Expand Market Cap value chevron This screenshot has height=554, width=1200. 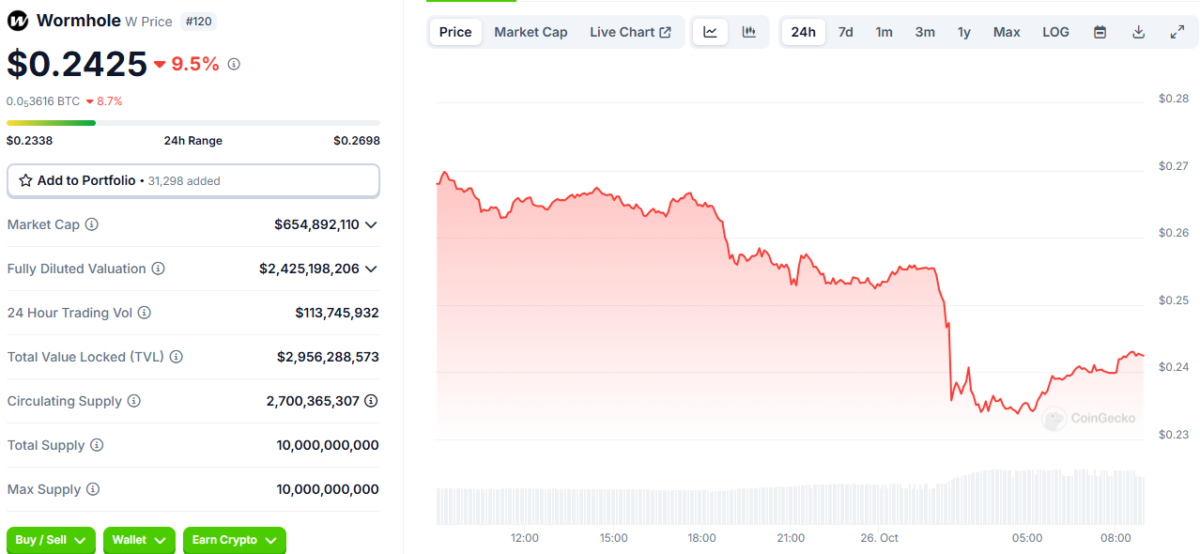(x=372, y=225)
